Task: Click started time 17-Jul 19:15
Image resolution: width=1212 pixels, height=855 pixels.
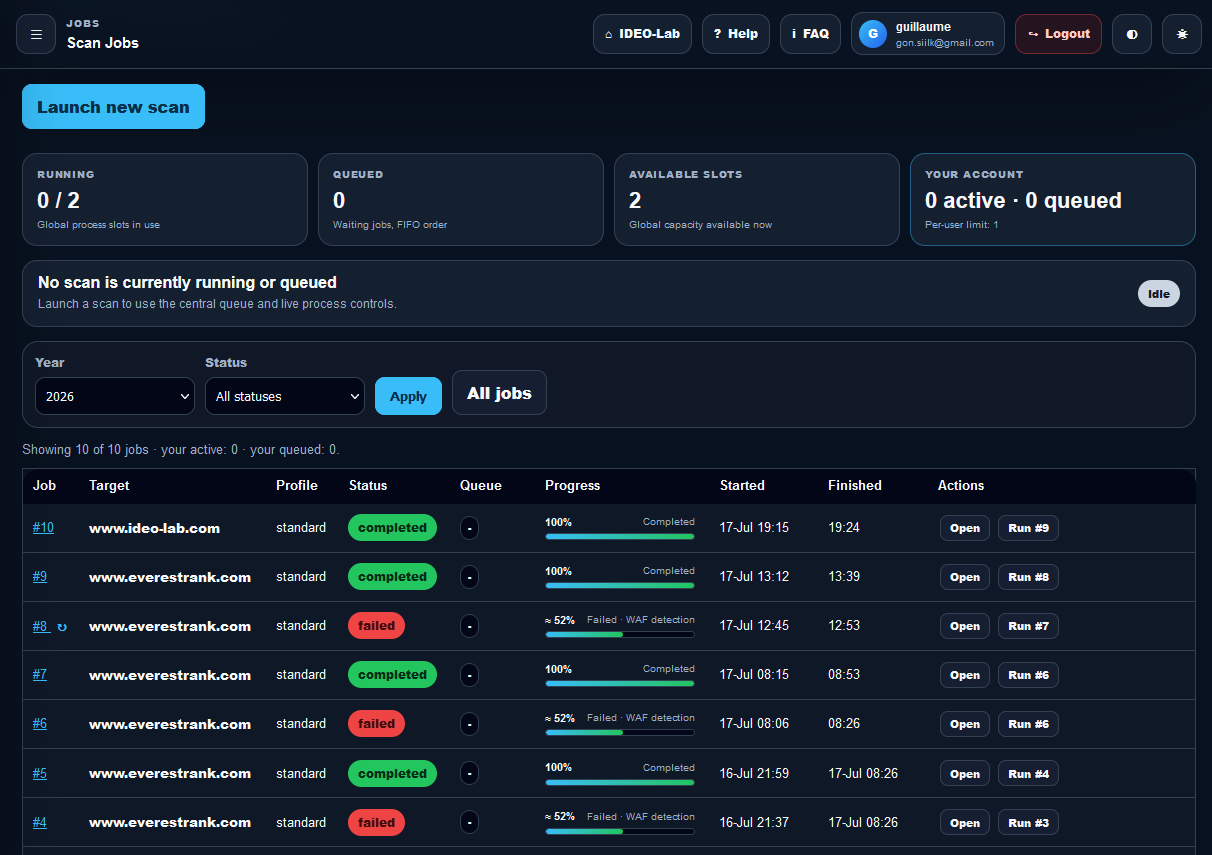Action: [754, 527]
